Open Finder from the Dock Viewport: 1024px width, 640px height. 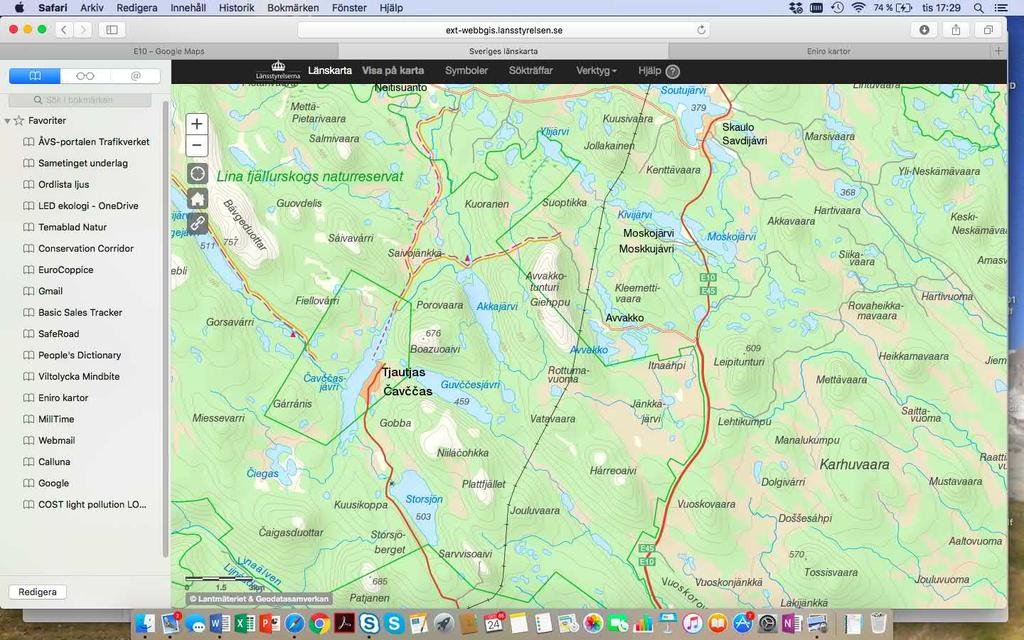[145, 624]
